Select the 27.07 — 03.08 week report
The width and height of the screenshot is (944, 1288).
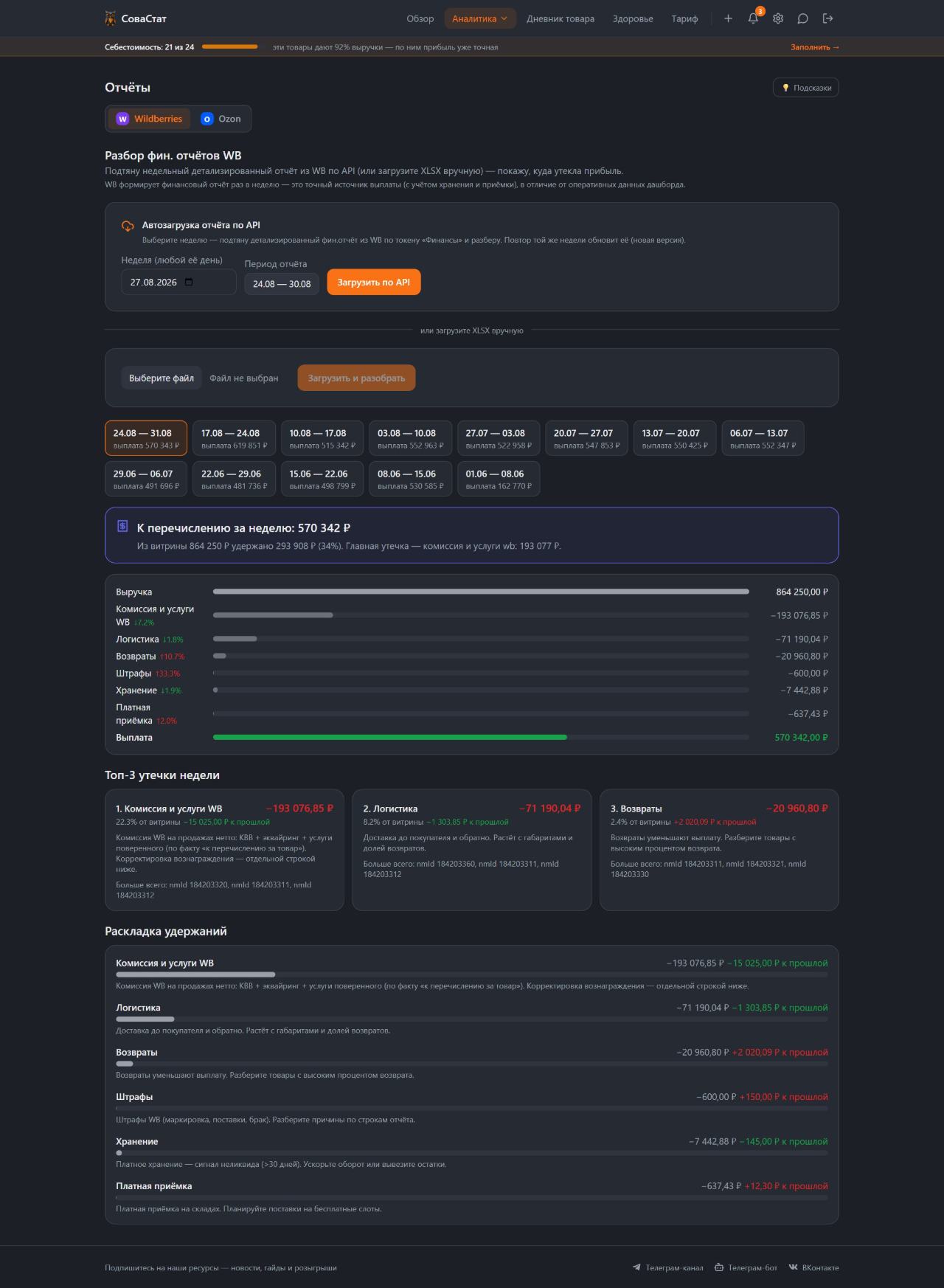tap(499, 438)
